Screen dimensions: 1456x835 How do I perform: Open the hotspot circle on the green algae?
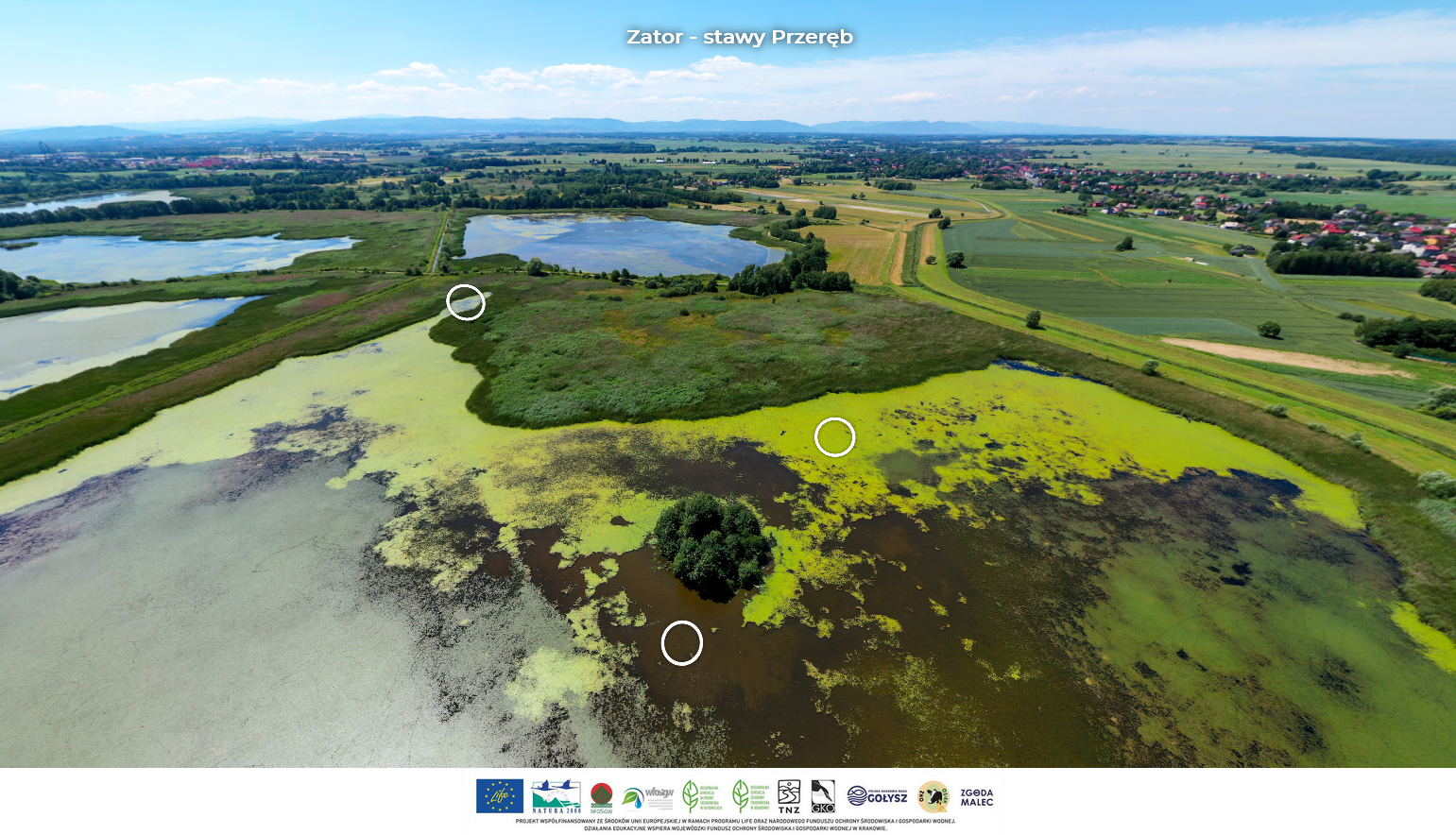(834, 436)
